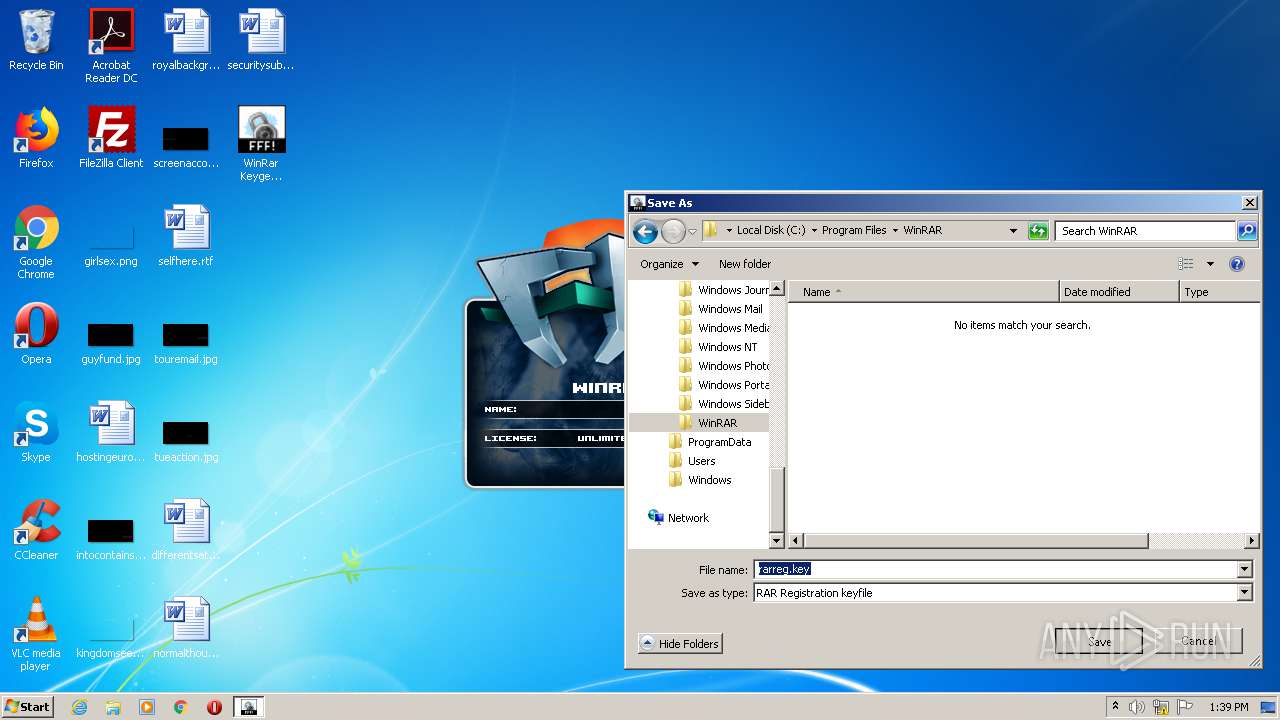
Task: Open Windows Explorer from the taskbar
Action: point(113,707)
